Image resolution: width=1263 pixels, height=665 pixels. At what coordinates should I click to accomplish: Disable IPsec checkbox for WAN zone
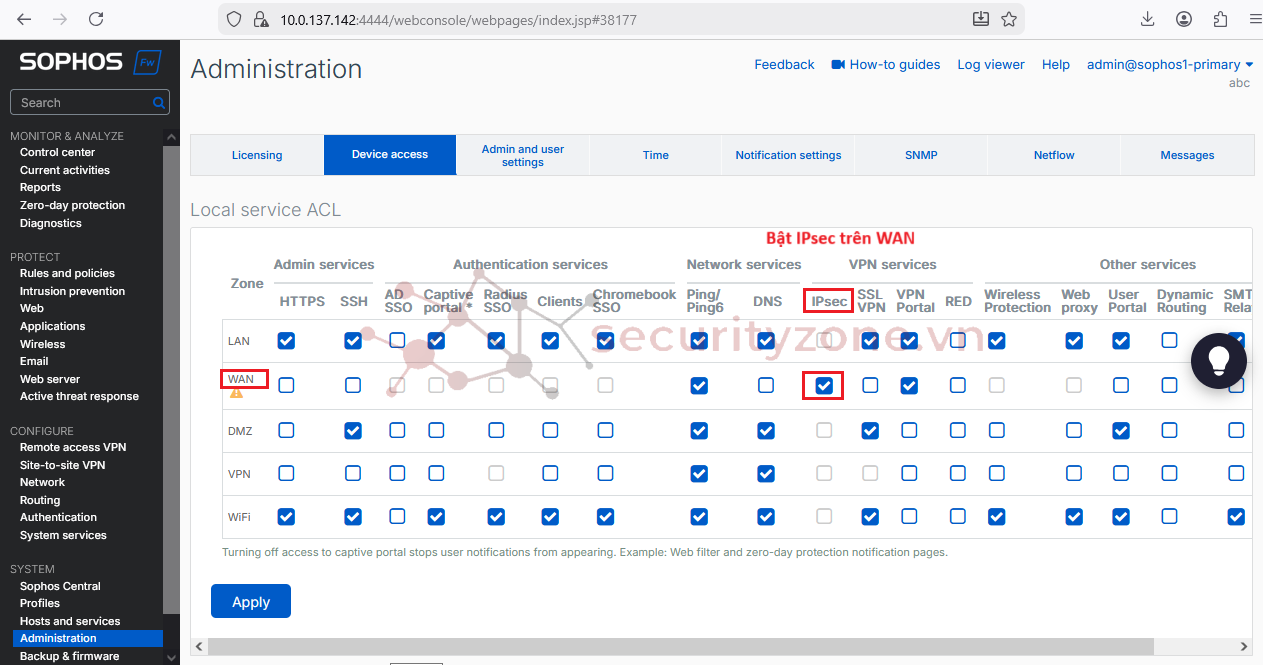pyautogui.click(x=824, y=385)
